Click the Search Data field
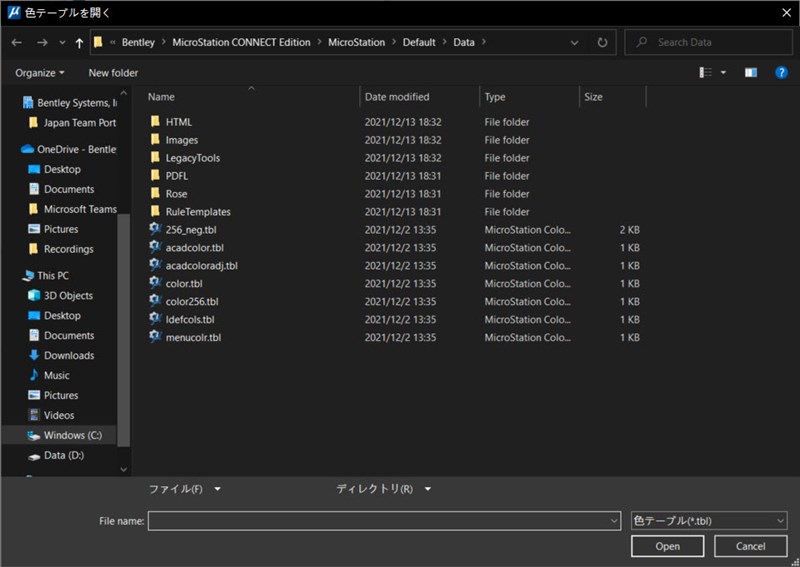 pos(708,42)
